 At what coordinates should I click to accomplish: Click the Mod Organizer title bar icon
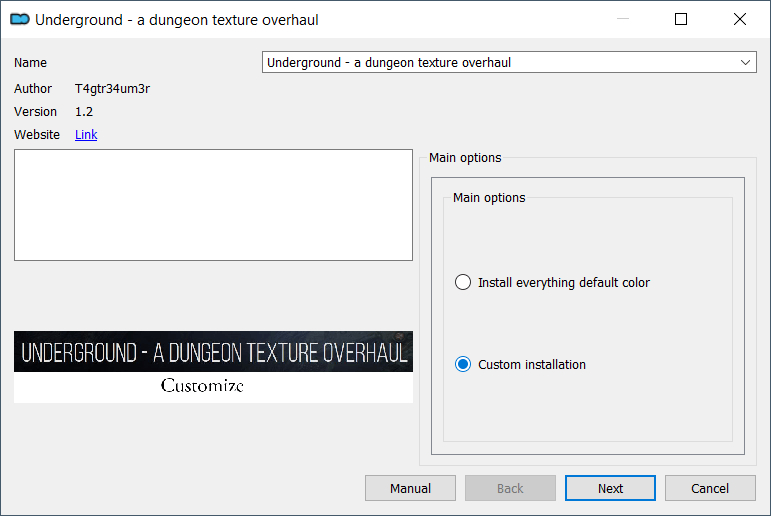[x=20, y=19]
